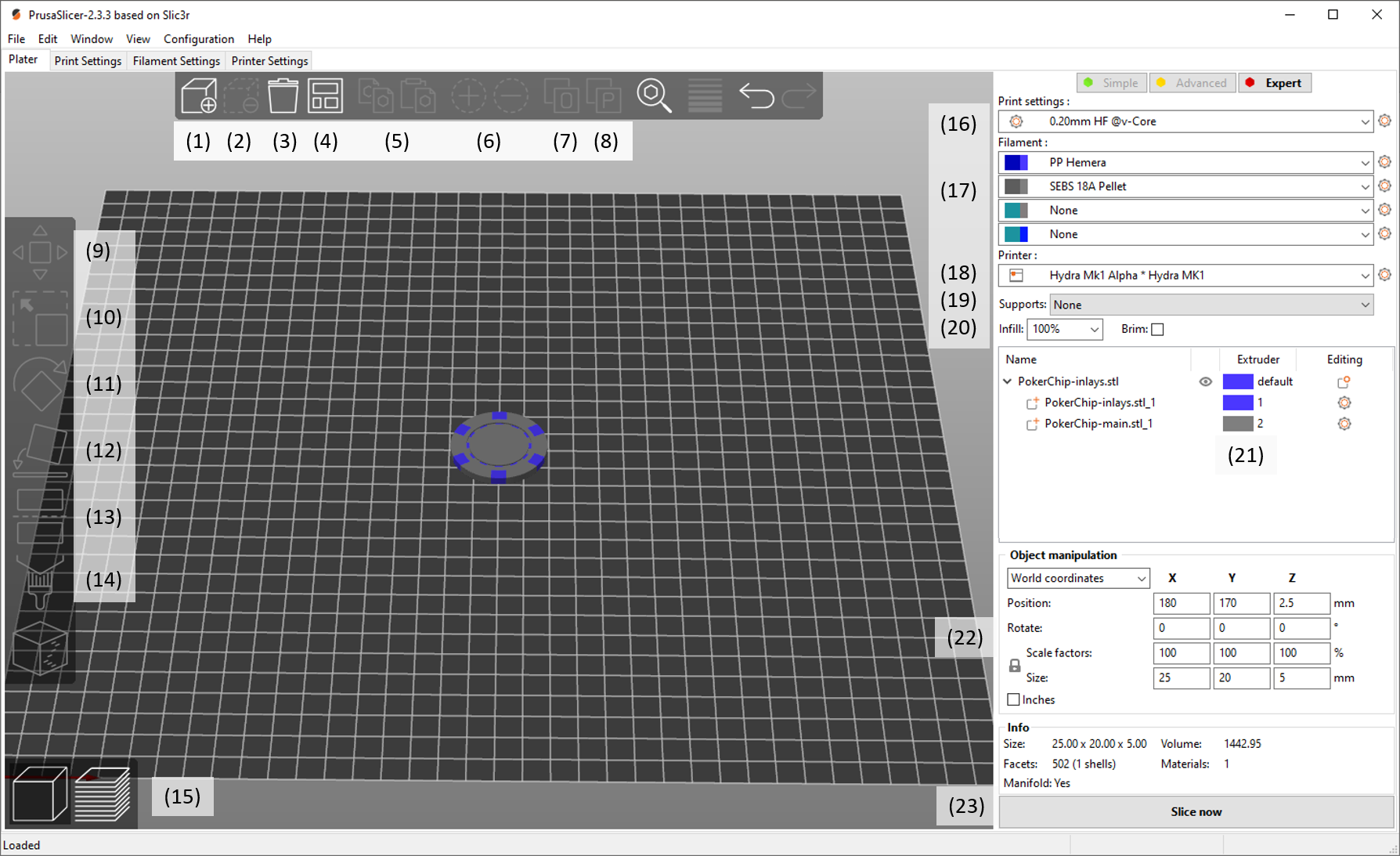Click the Position X input field
This screenshot has height=856, width=1400.
click(x=1182, y=603)
